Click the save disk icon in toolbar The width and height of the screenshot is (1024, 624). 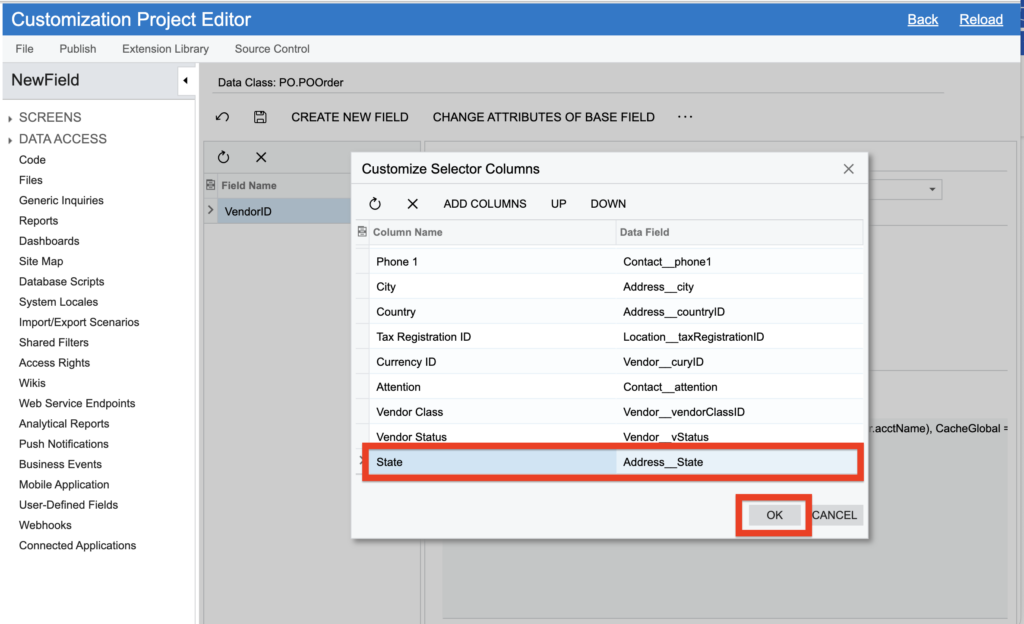[260, 117]
